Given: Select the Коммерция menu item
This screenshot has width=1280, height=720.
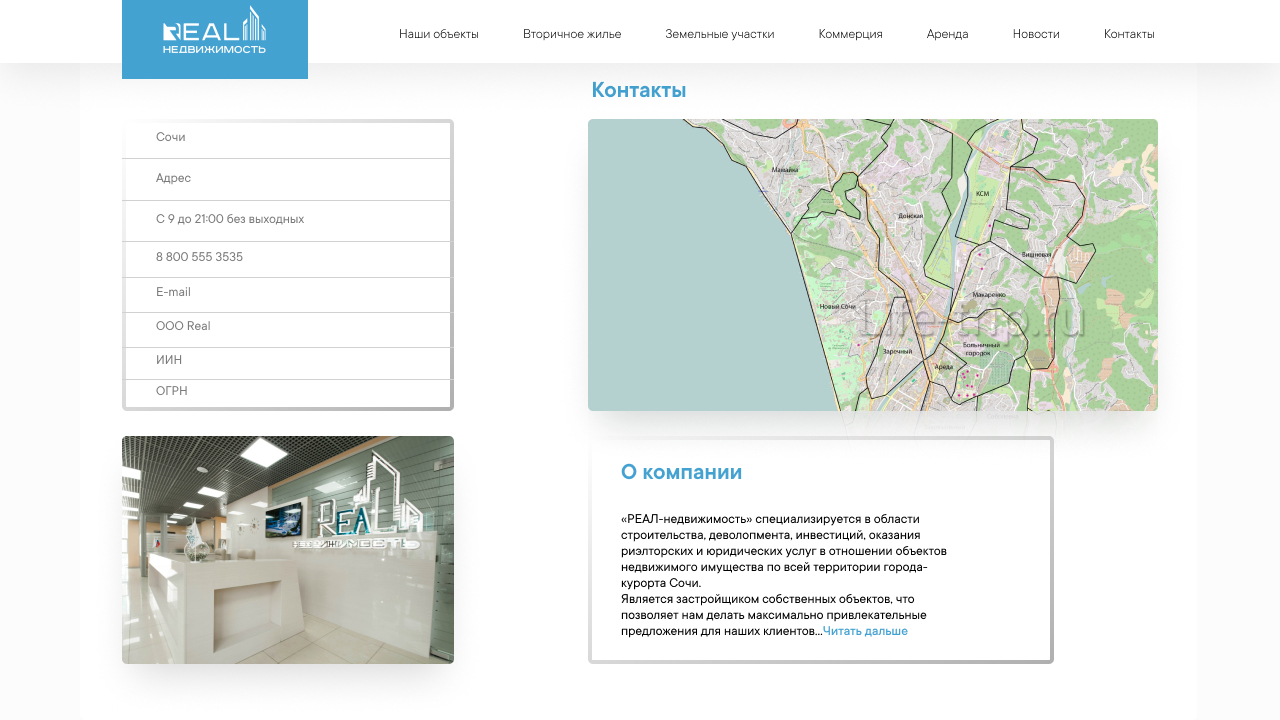Looking at the screenshot, I should [851, 34].
